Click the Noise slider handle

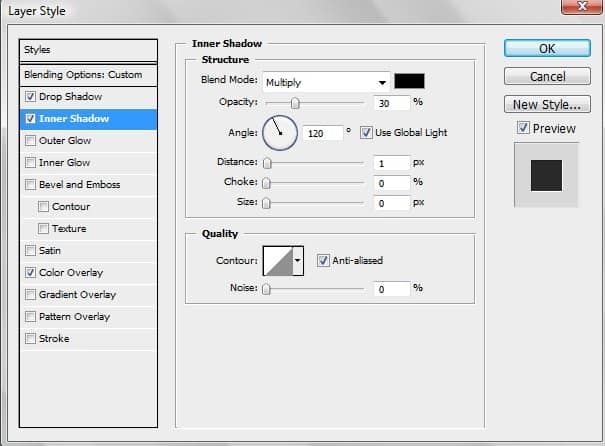point(266,289)
